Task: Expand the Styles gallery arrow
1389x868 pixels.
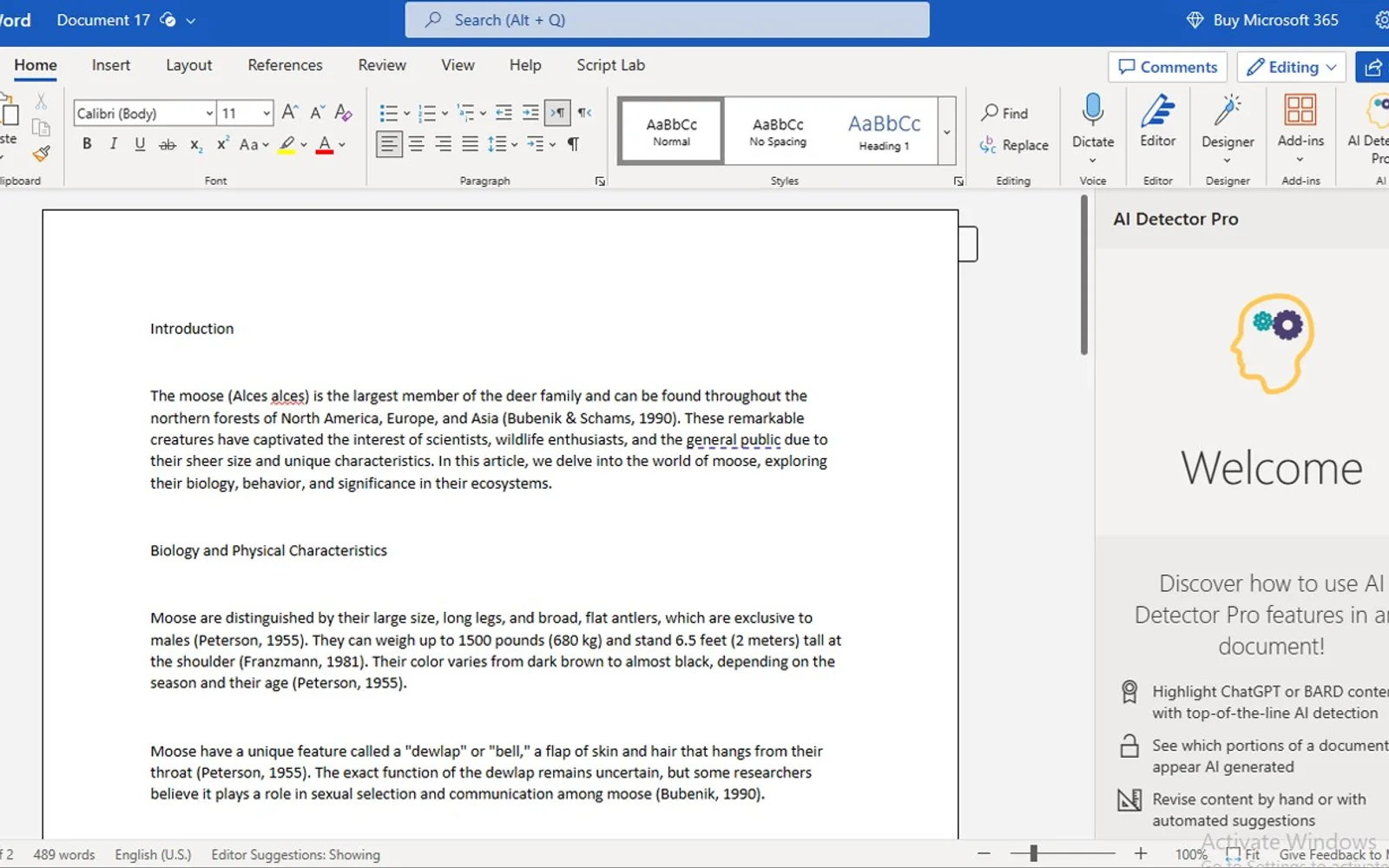Action: [x=947, y=132]
